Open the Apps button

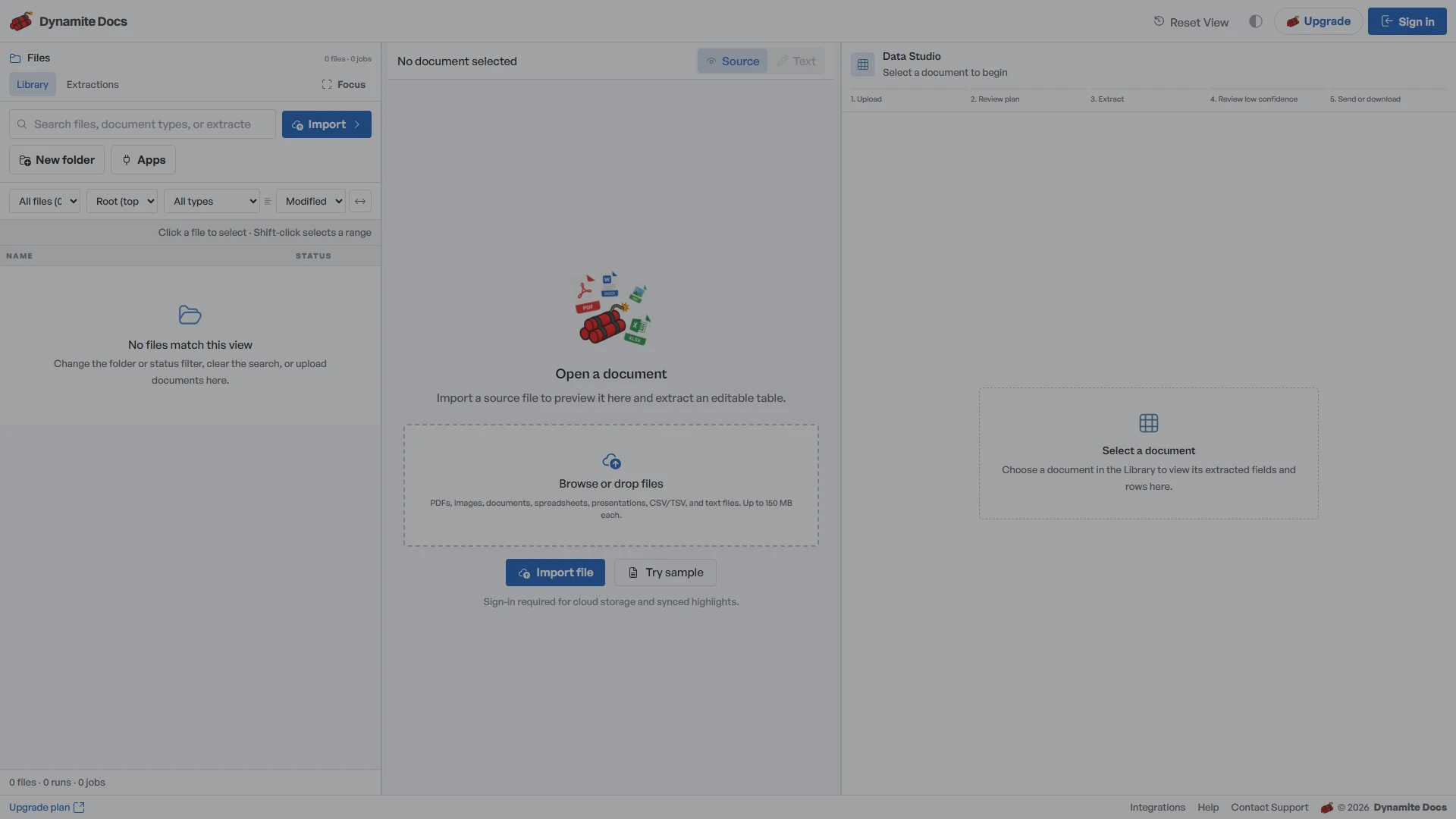(x=143, y=160)
